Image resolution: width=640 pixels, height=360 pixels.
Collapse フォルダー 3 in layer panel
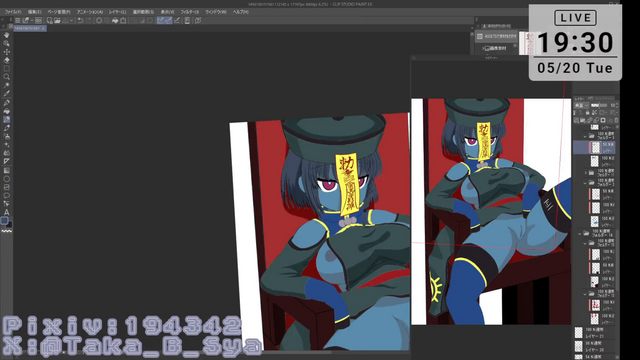pyautogui.click(x=585, y=136)
